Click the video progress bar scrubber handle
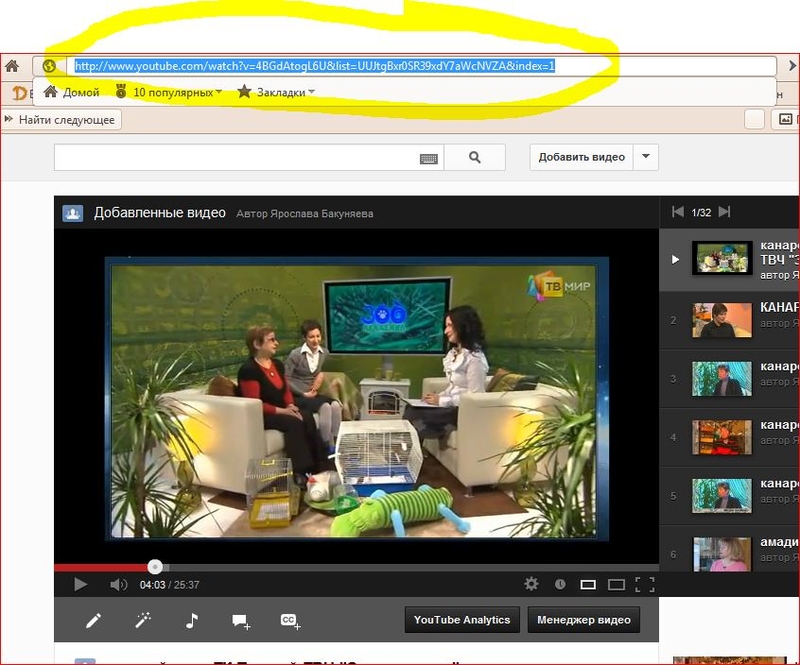Screen dimensions: 800x665 pyautogui.click(x=155, y=566)
